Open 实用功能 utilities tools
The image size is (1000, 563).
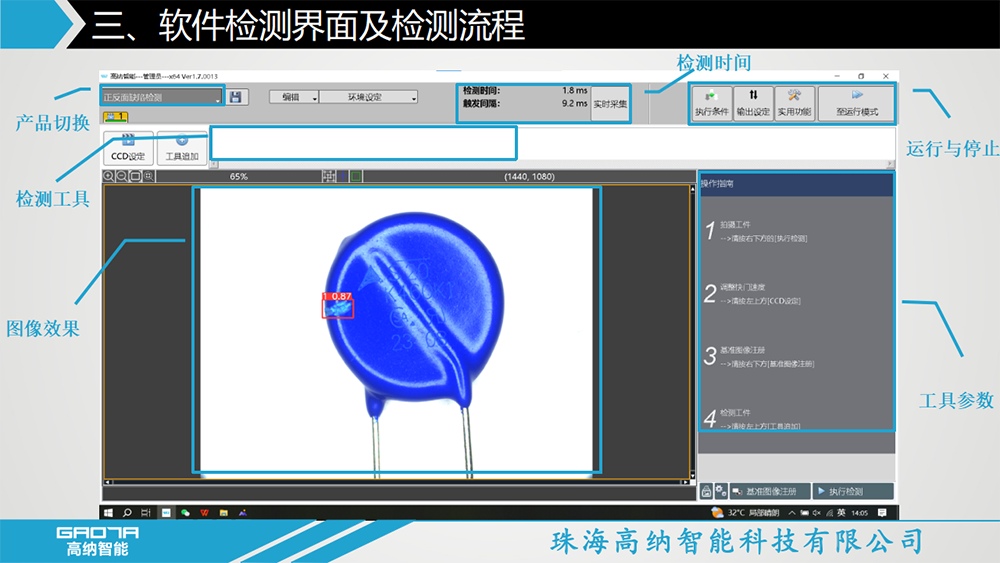tap(794, 103)
